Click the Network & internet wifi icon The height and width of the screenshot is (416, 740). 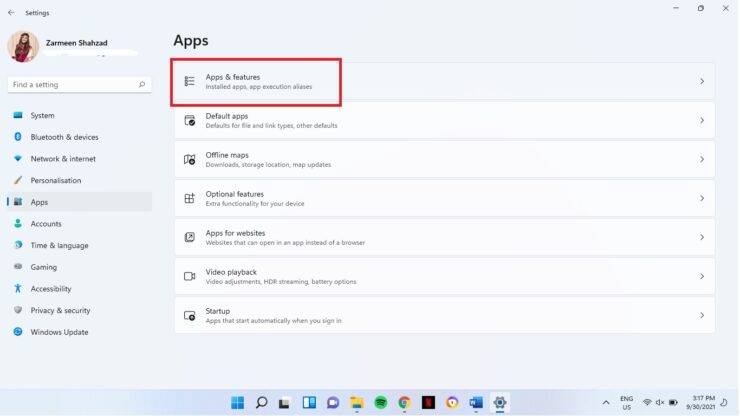[x=18, y=159]
